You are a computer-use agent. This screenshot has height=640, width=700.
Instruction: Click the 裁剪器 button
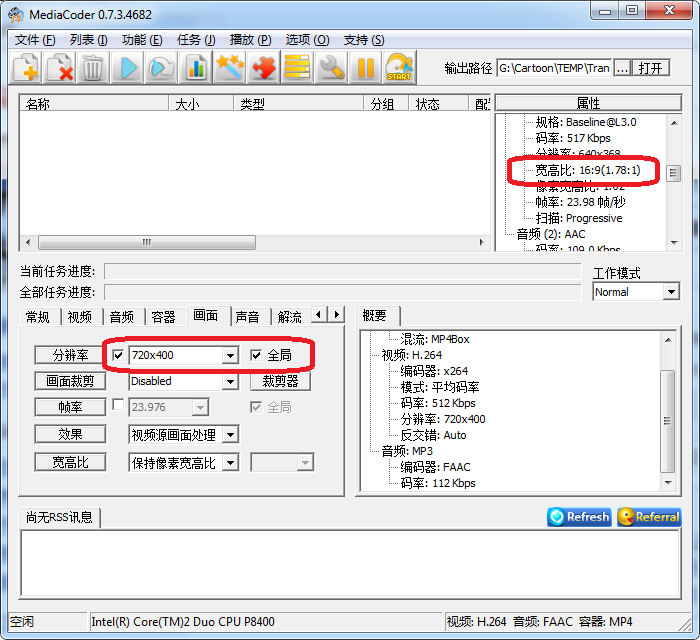[x=280, y=381]
